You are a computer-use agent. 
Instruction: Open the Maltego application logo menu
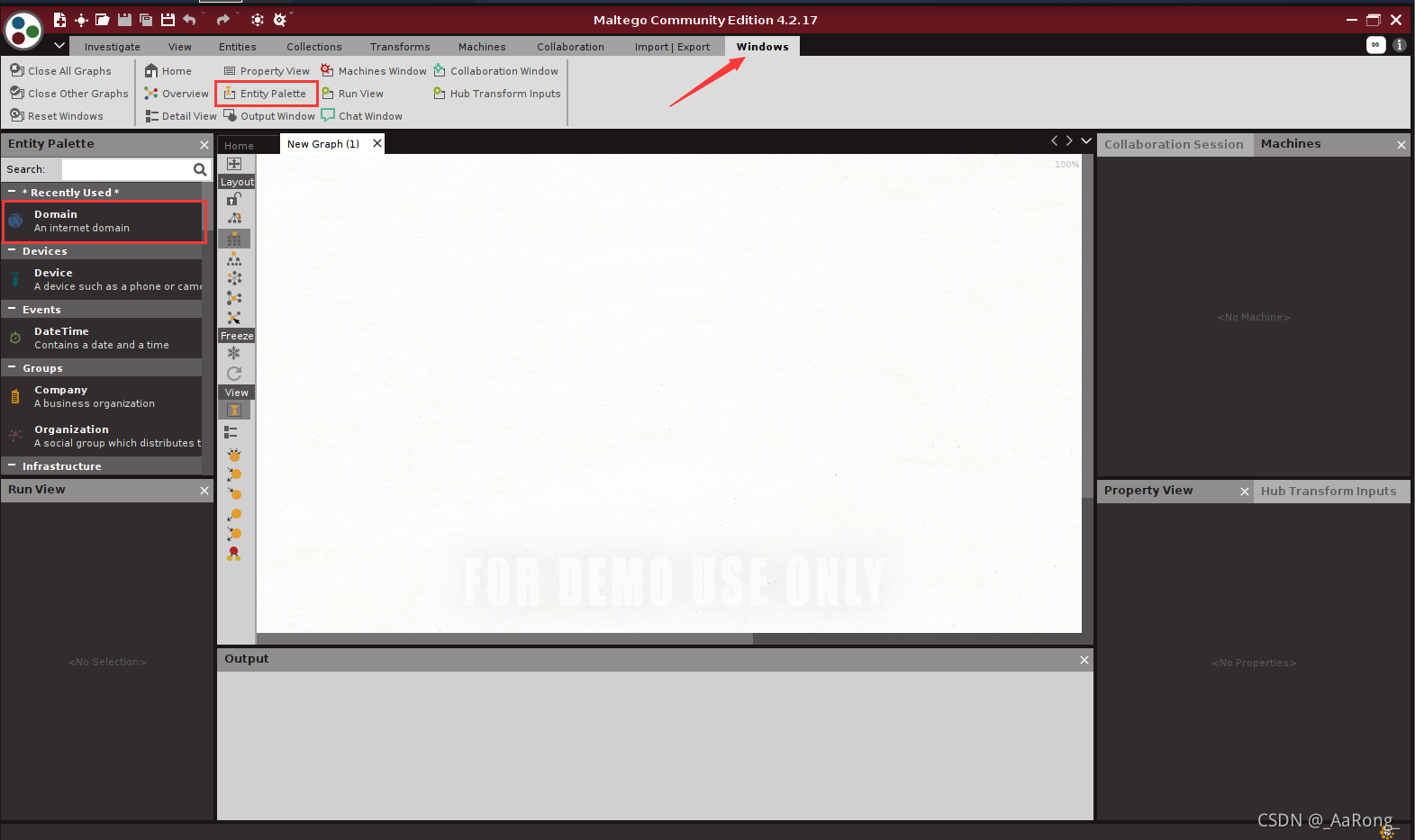tap(23, 30)
